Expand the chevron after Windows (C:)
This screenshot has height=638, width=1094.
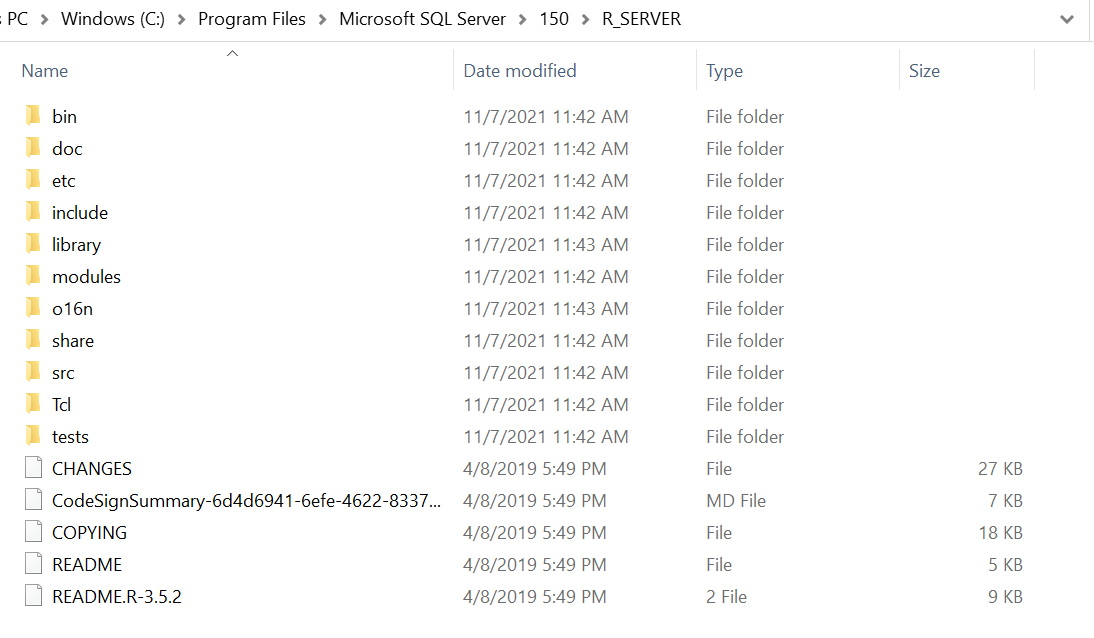[181, 20]
